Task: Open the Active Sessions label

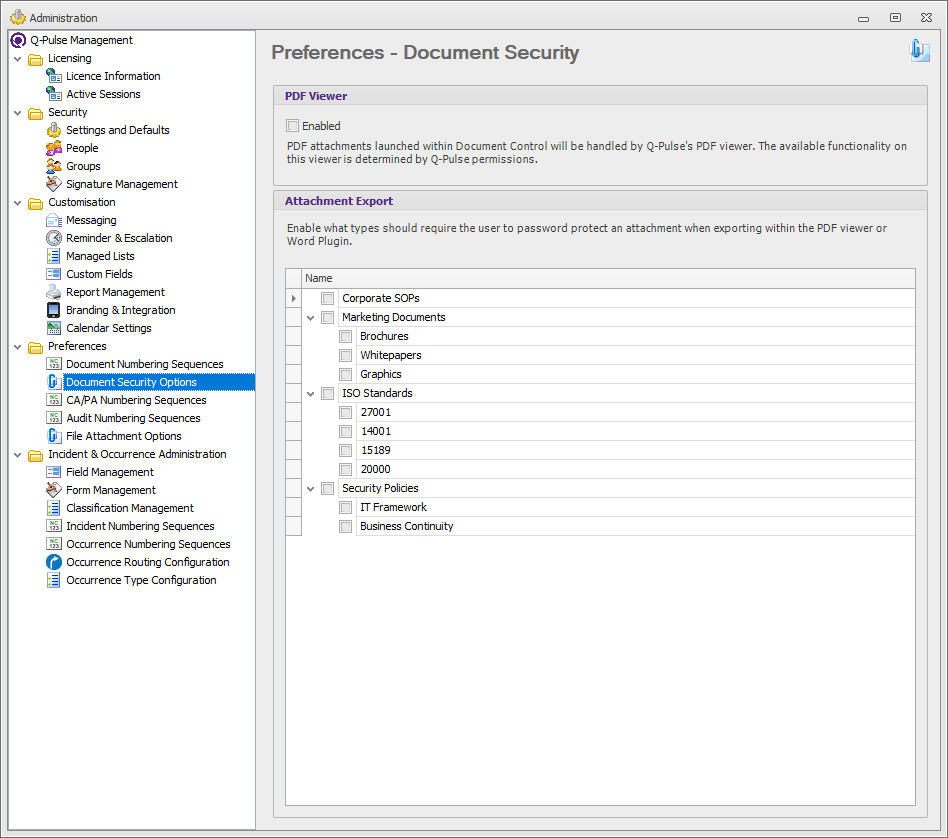Action: click(103, 94)
